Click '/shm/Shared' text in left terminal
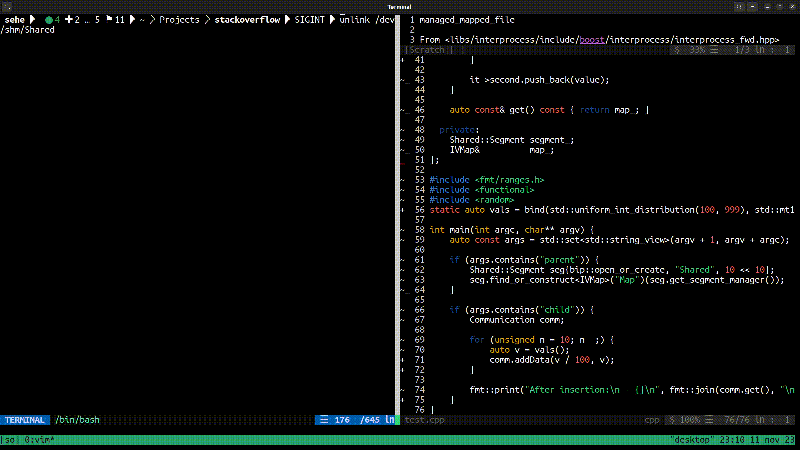800x450 pixels. pyautogui.click(x=28, y=30)
